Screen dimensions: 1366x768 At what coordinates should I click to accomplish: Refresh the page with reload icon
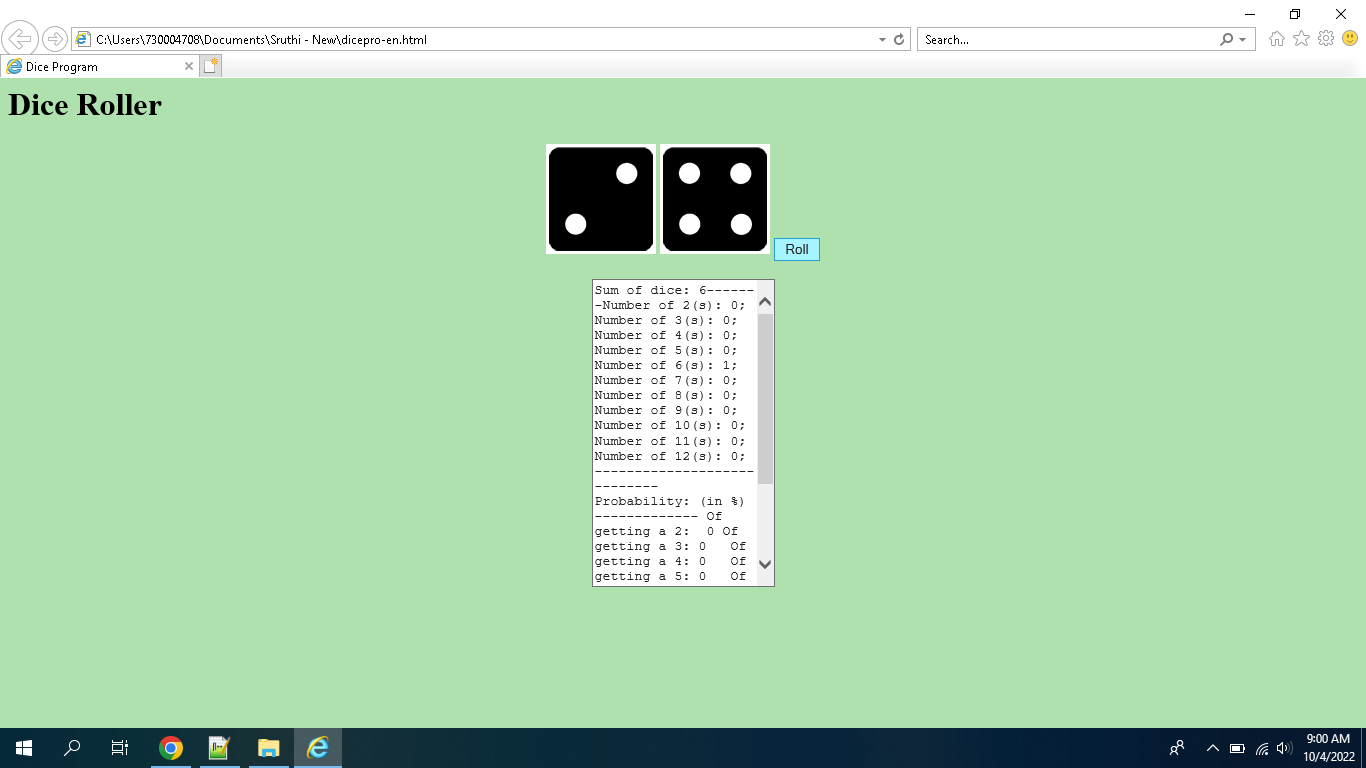point(899,40)
